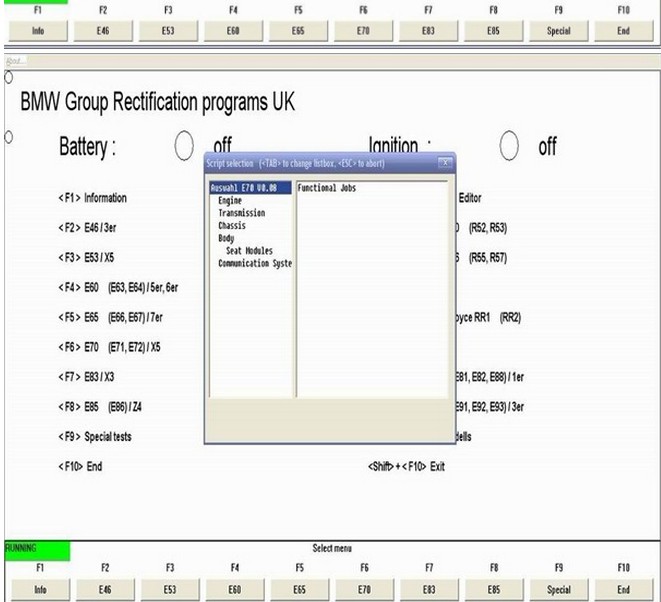661x602 pixels.
Task: Click the top E60 button under F4
Action: pyautogui.click(x=233, y=31)
